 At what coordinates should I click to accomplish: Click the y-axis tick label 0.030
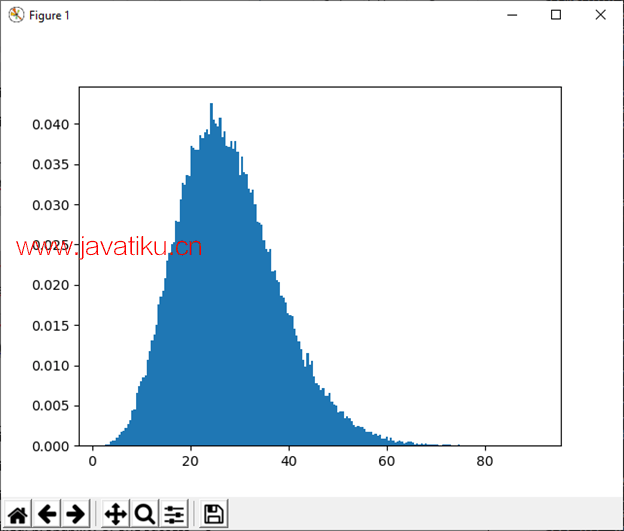click(51, 205)
